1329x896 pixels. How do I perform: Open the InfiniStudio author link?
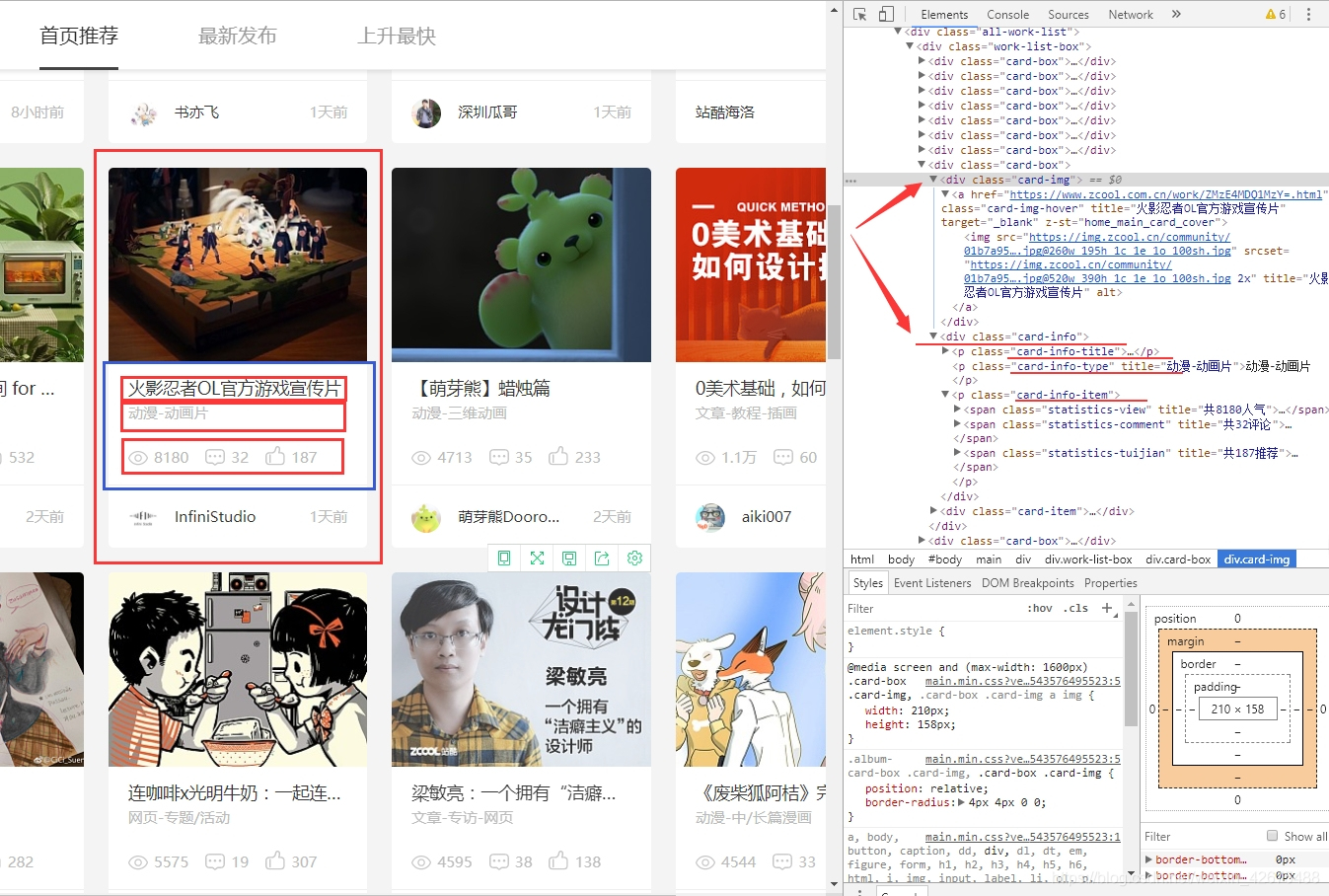[x=215, y=517]
